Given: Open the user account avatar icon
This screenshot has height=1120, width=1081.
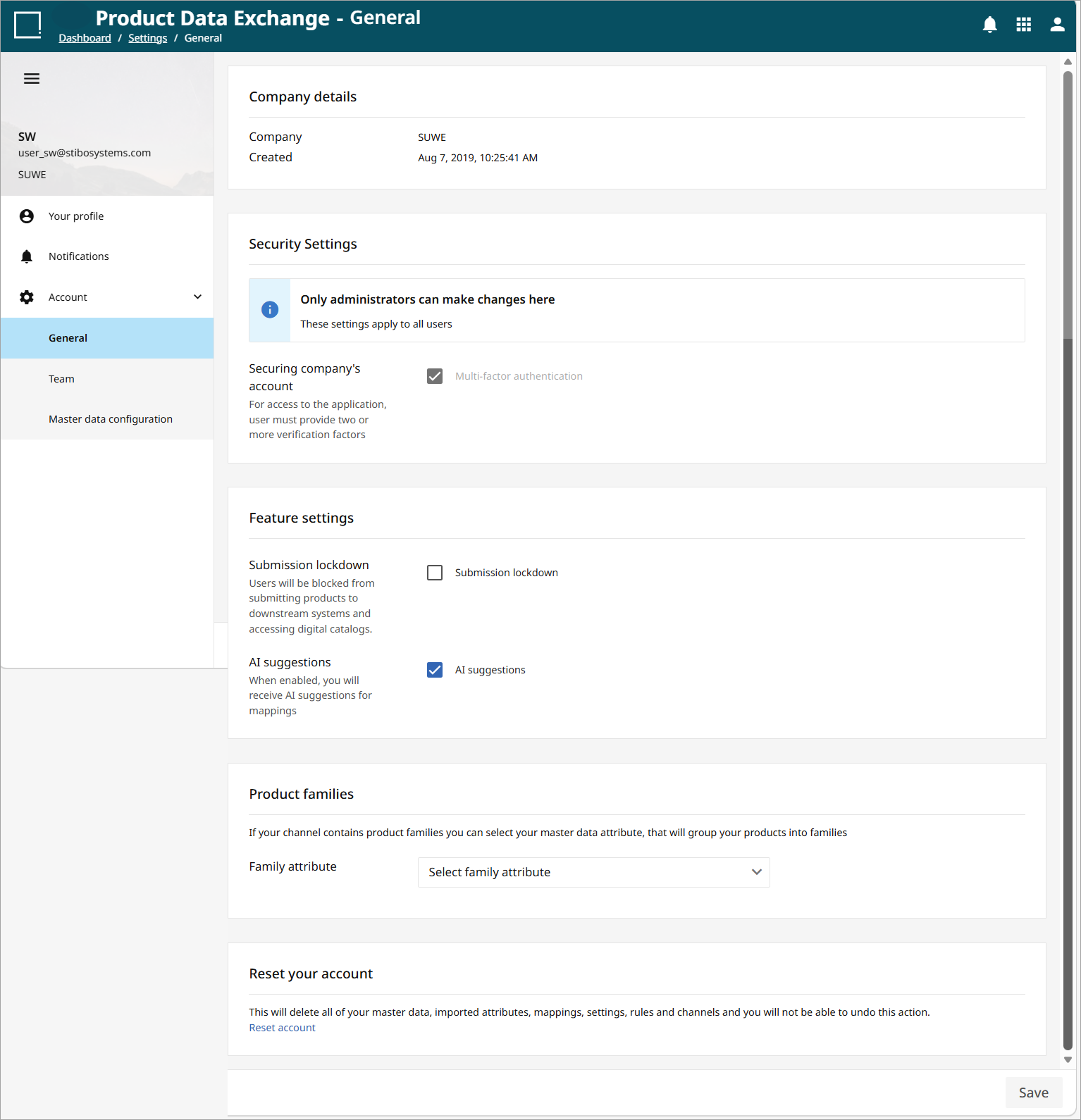Looking at the screenshot, I should pyautogui.click(x=1057, y=25).
